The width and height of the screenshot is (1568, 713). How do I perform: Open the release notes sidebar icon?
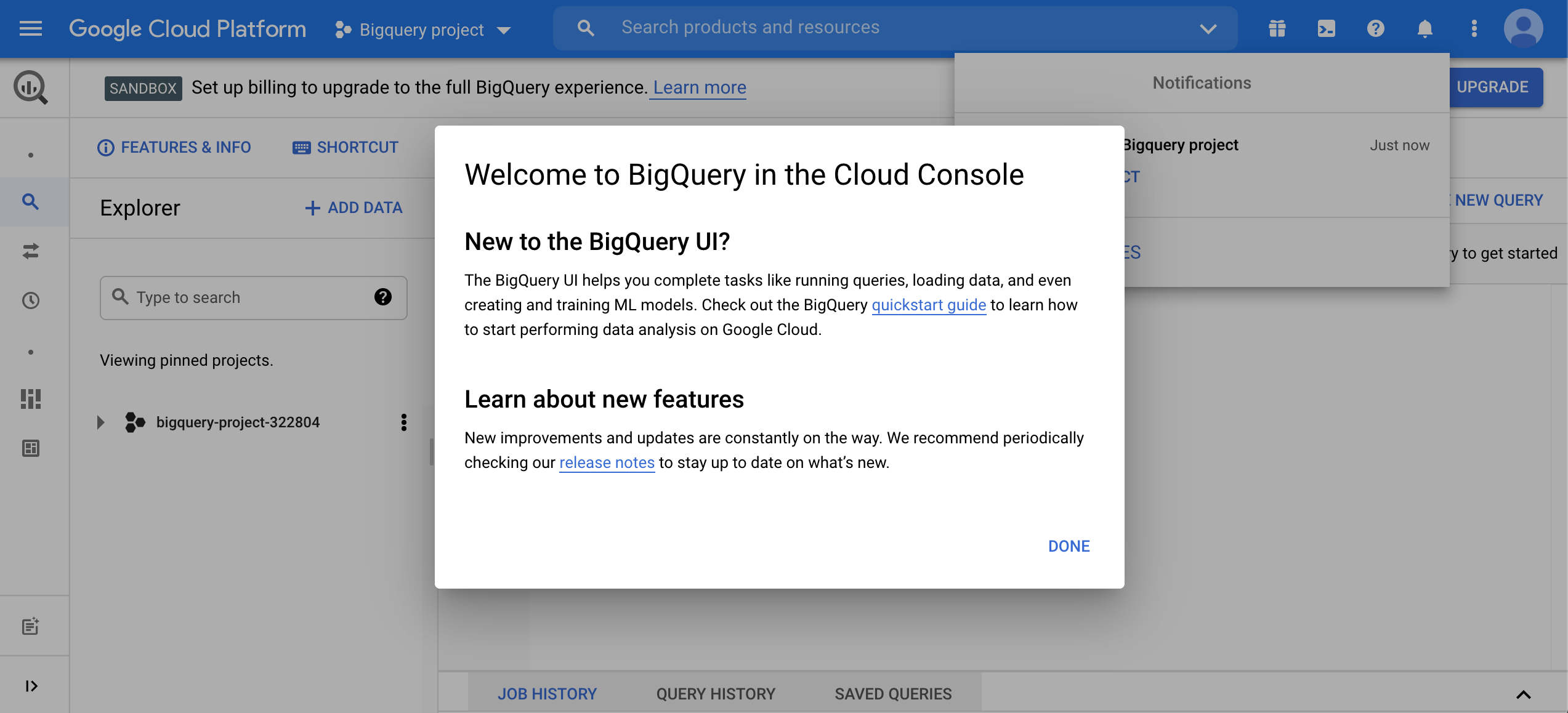(31, 626)
